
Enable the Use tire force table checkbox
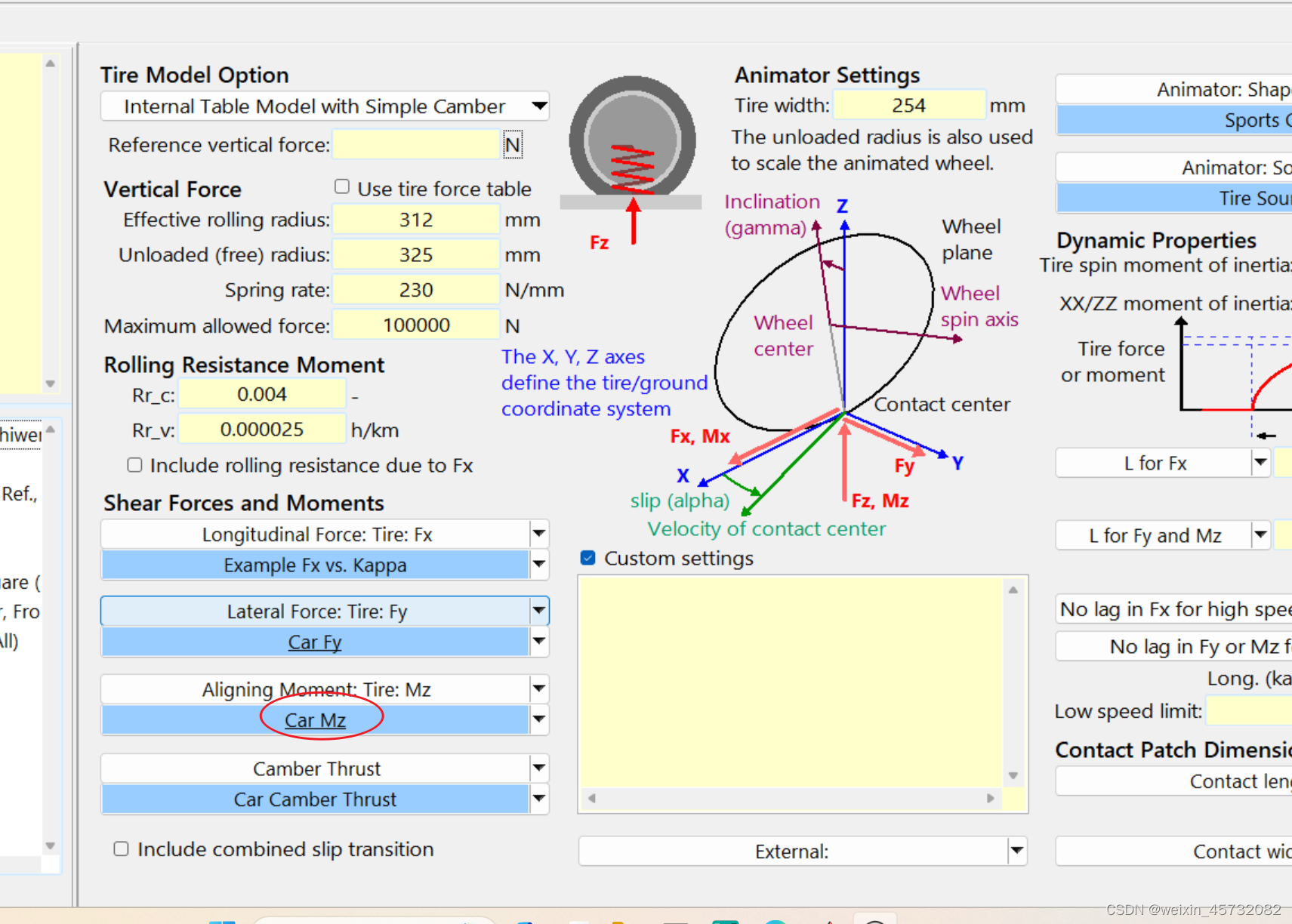(x=341, y=186)
